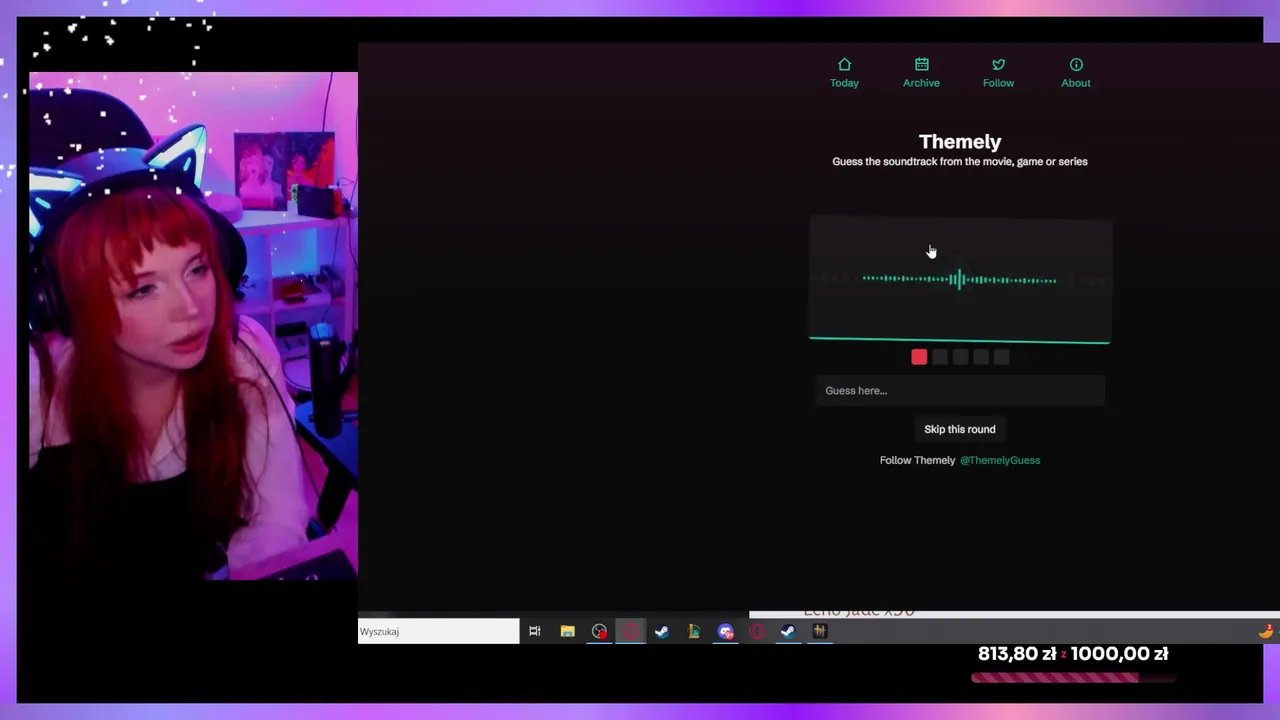The image size is (1280, 720).
Task: Open the Archive calendar page
Action: [921, 73]
